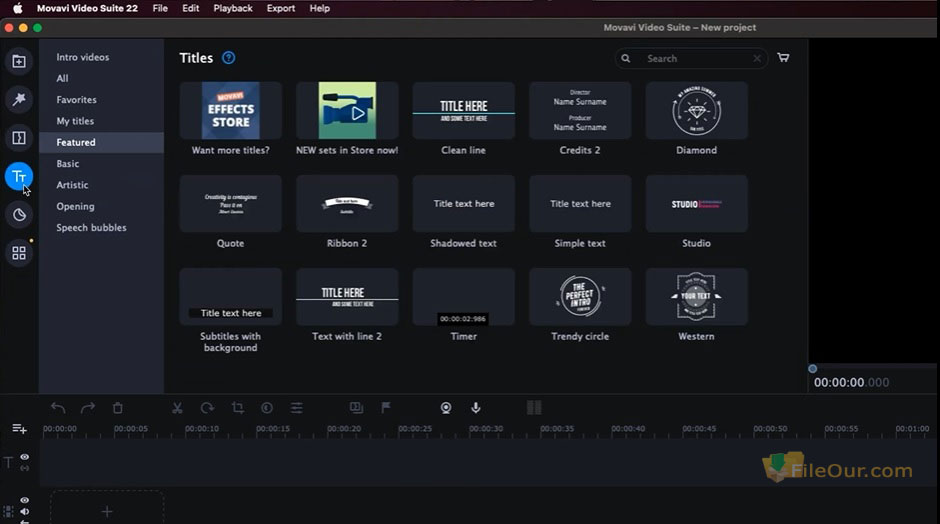Open the Edit menu
The image size is (940, 524).
[191, 8]
